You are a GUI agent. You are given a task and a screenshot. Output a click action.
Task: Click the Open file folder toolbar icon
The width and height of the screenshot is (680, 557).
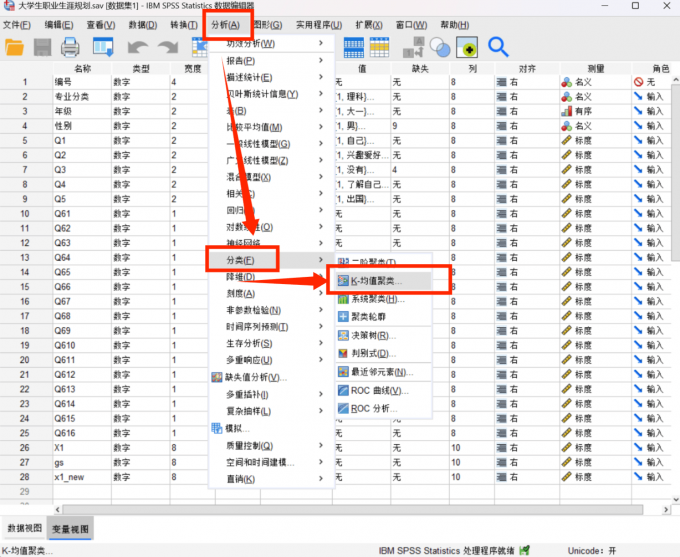pos(14,47)
